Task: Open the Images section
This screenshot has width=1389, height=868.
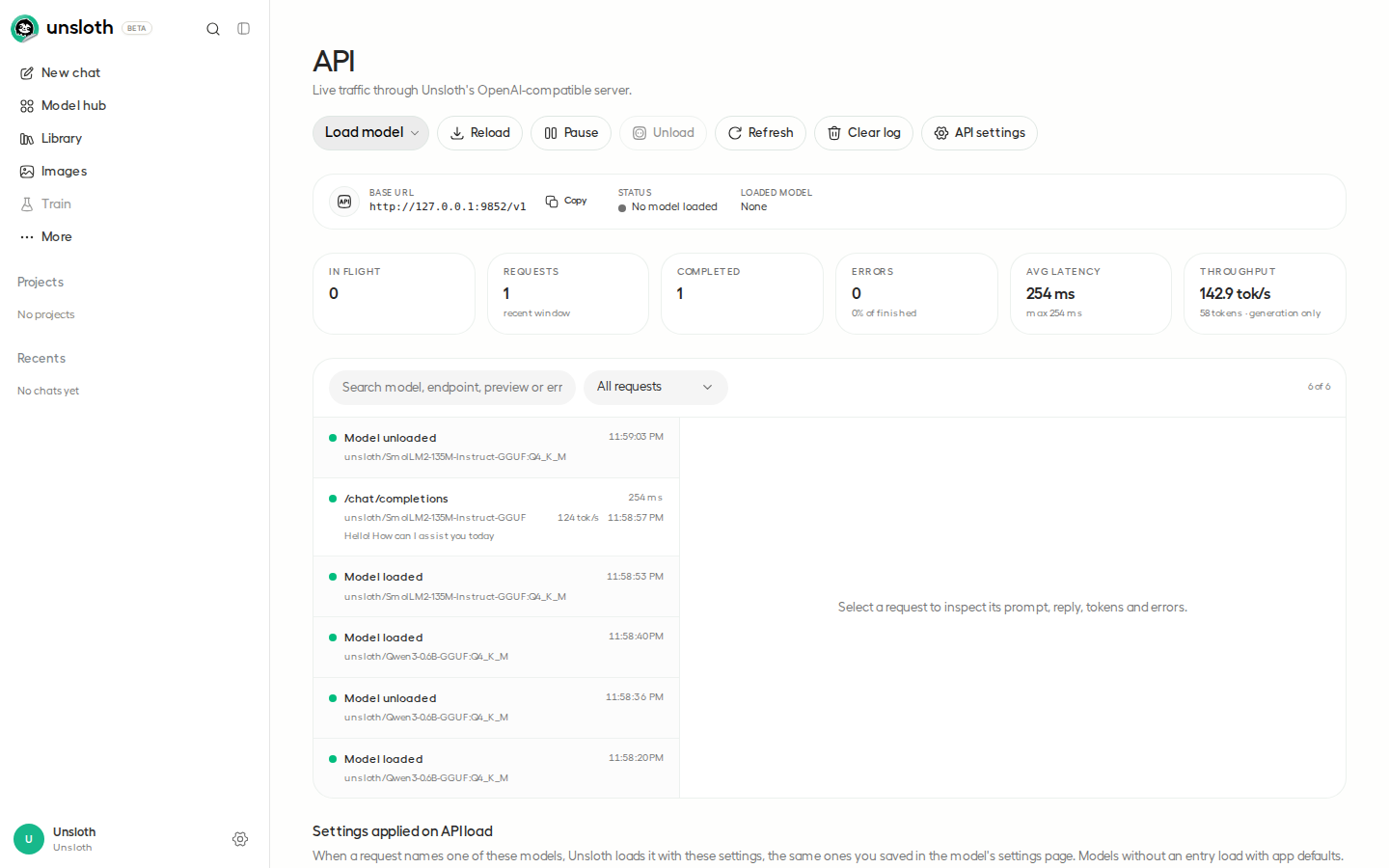Action: point(135,171)
